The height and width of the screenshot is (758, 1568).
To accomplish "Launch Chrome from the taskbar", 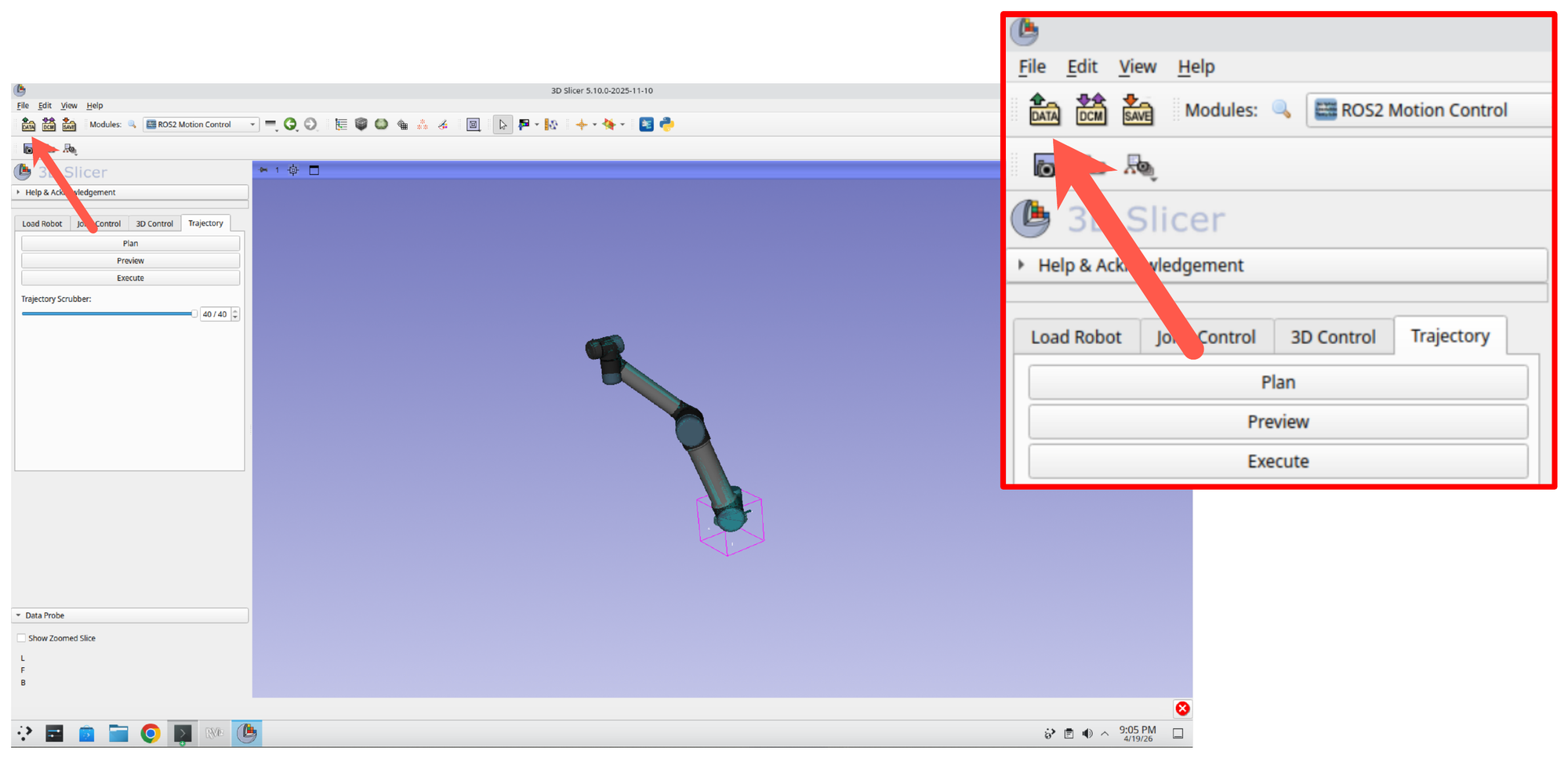I will point(151,733).
